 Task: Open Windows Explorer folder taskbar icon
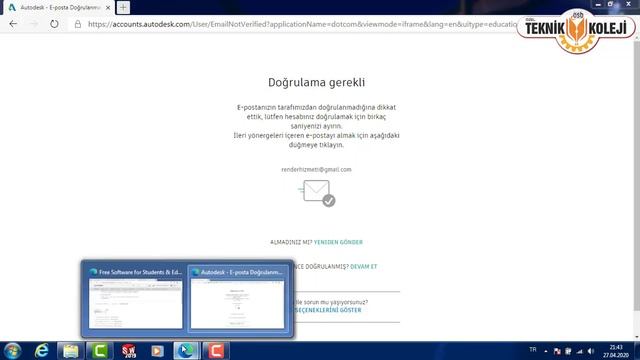tap(71, 351)
